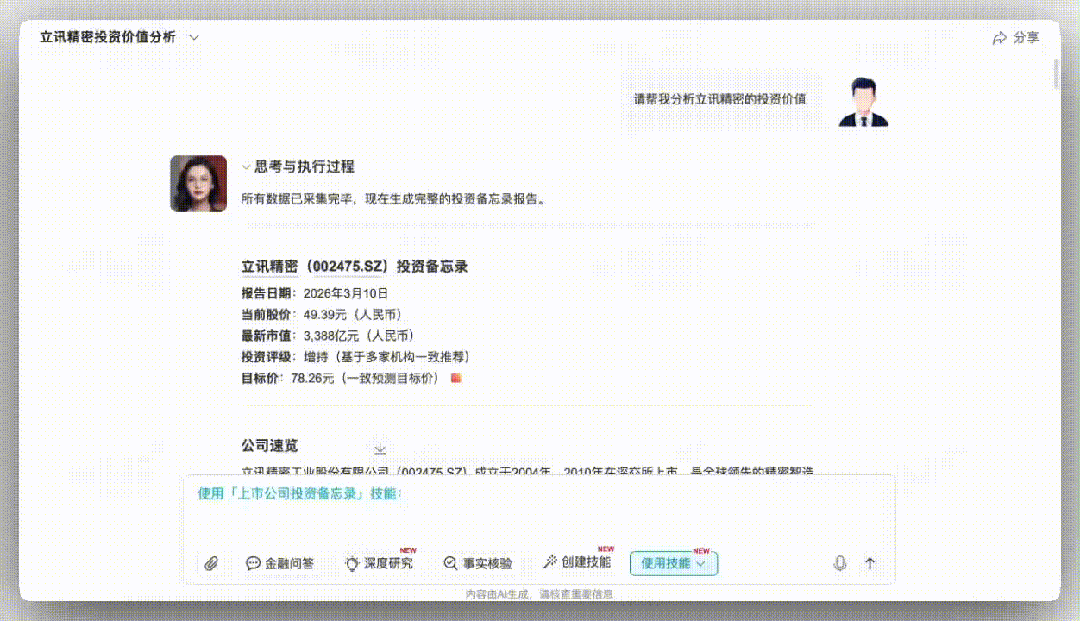Open the user avatar picture
Image resolution: width=1080 pixels, height=621 pixels.
[863, 102]
